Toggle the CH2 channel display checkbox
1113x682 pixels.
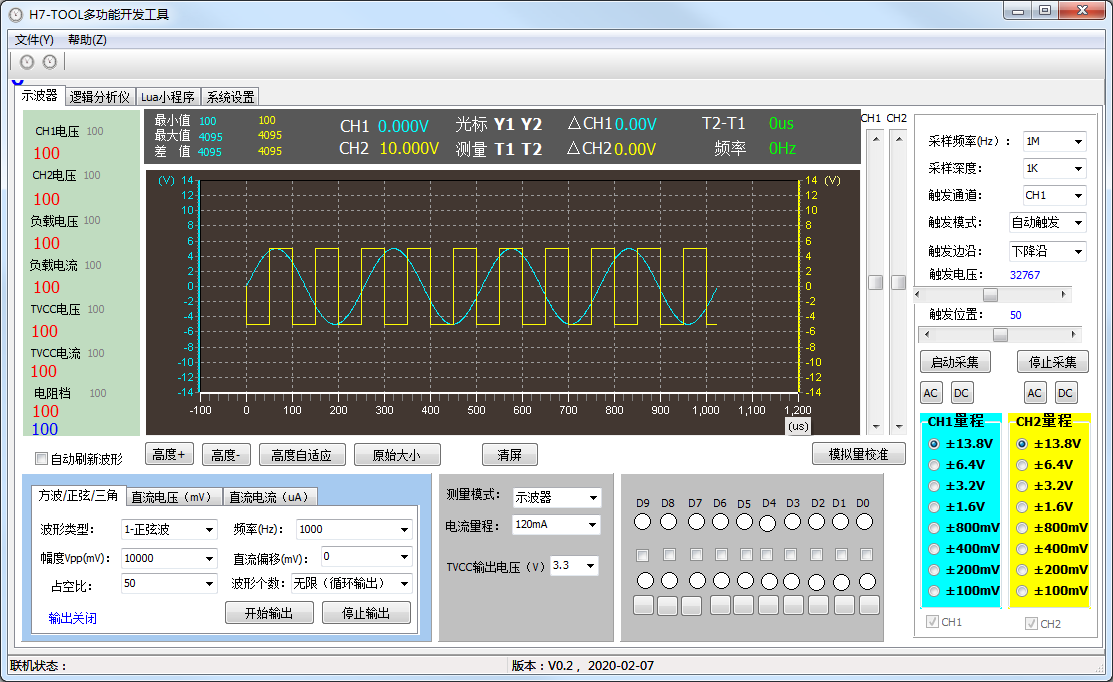(x=1031, y=624)
